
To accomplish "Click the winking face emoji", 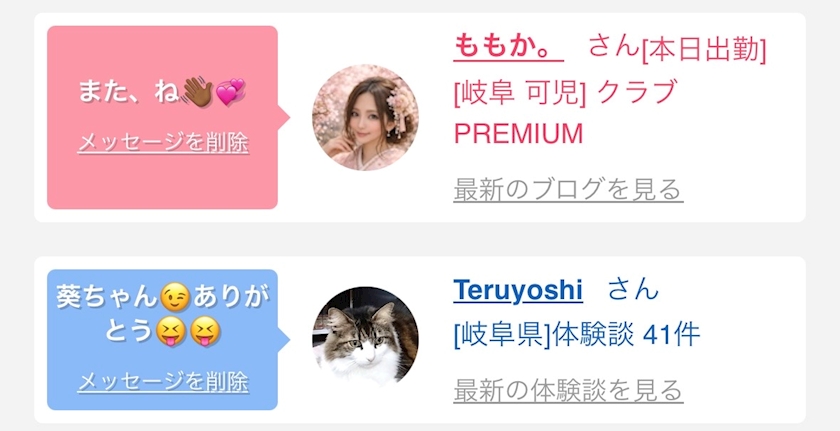I will coord(175,300).
